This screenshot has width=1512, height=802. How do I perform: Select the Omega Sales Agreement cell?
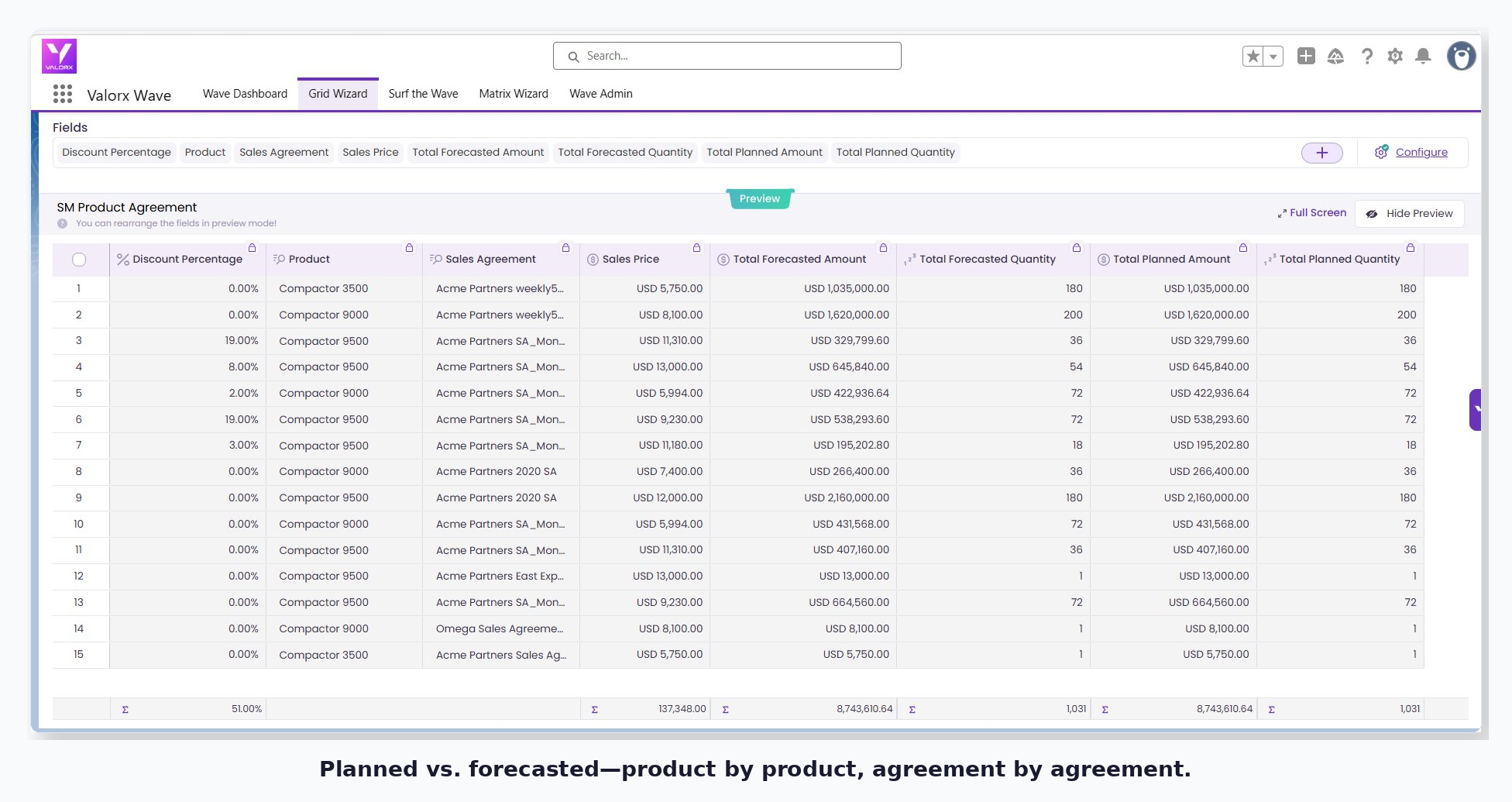501,629
